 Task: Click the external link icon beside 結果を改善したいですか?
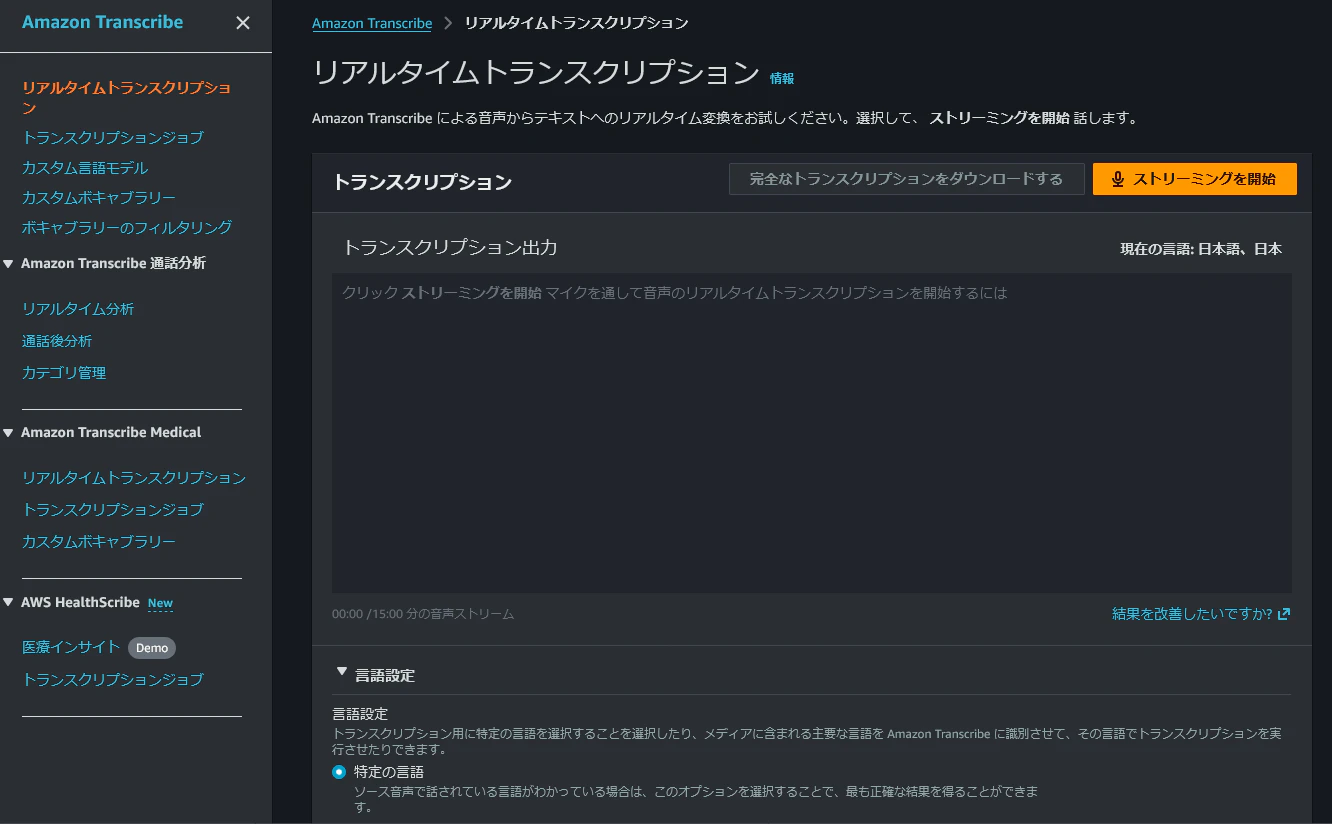(x=1284, y=614)
